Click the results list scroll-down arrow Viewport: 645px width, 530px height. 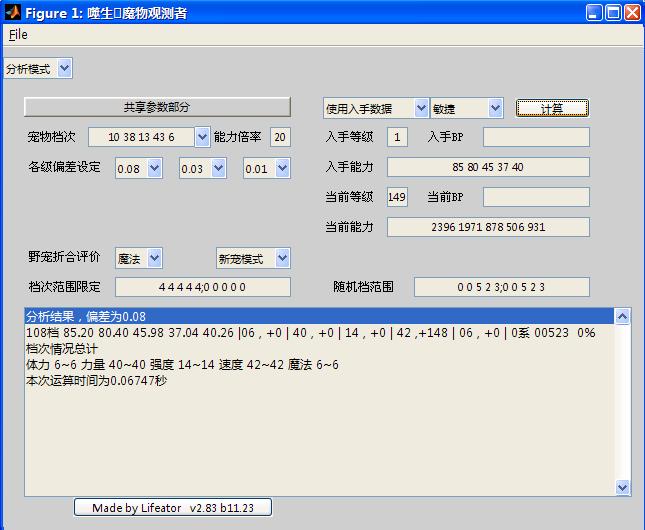point(623,487)
